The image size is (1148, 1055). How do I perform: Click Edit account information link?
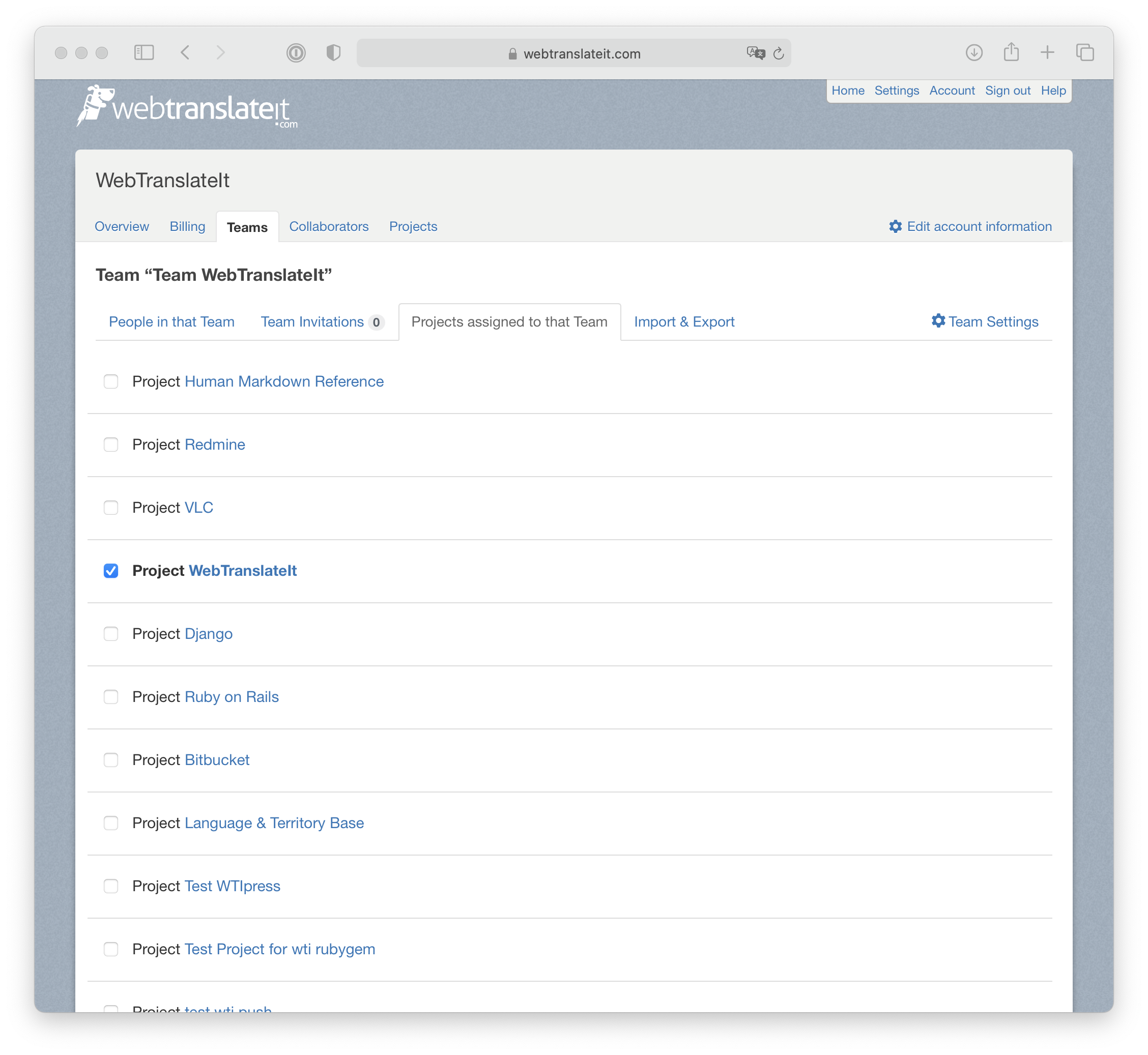(x=979, y=227)
